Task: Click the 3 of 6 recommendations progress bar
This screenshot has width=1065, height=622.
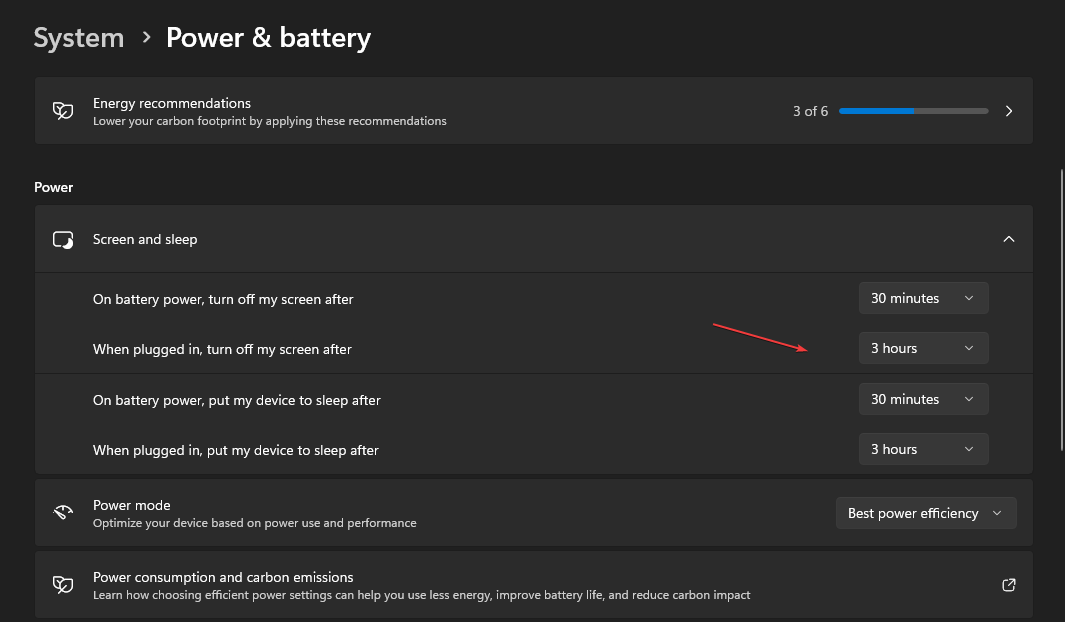Action: [x=912, y=110]
